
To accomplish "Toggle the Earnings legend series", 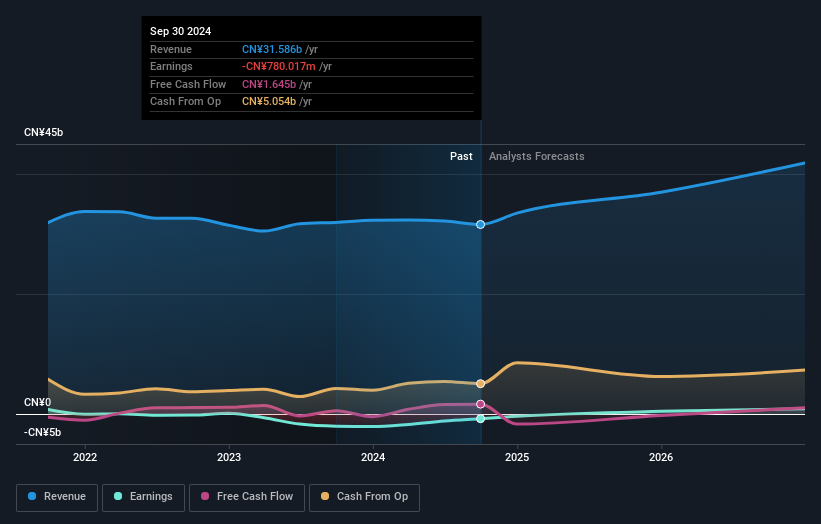I will point(143,497).
